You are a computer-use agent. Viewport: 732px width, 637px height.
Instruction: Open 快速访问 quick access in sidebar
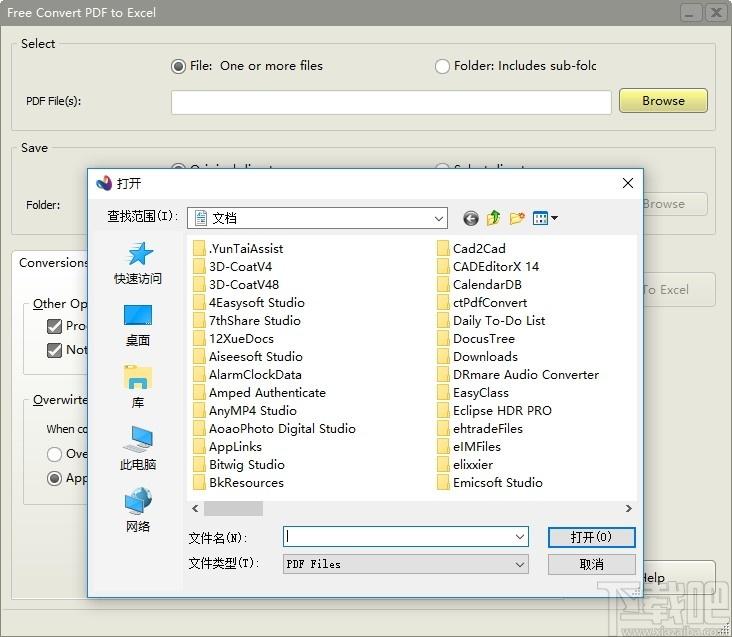pos(138,263)
